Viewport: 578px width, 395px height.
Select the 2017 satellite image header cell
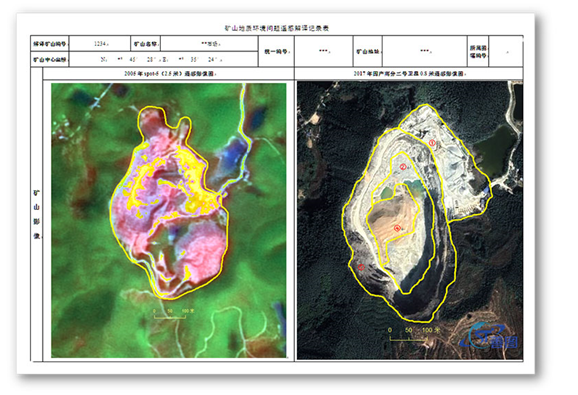(409, 74)
